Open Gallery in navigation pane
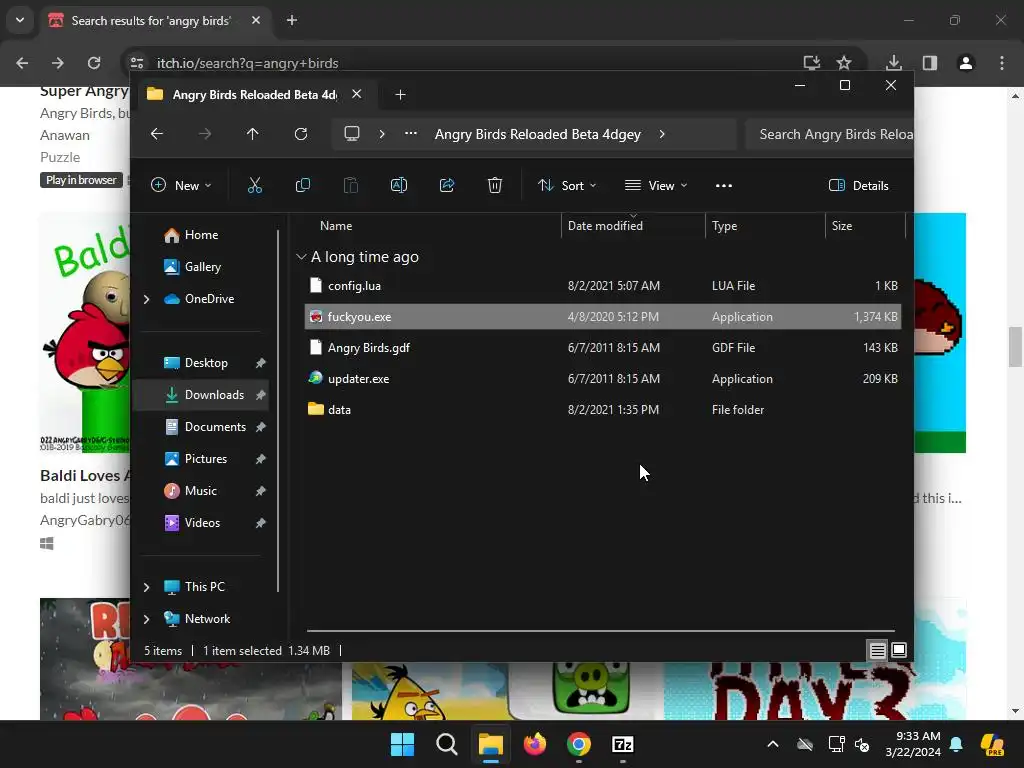Image resolution: width=1024 pixels, height=768 pixels. [x=202, y=267]
